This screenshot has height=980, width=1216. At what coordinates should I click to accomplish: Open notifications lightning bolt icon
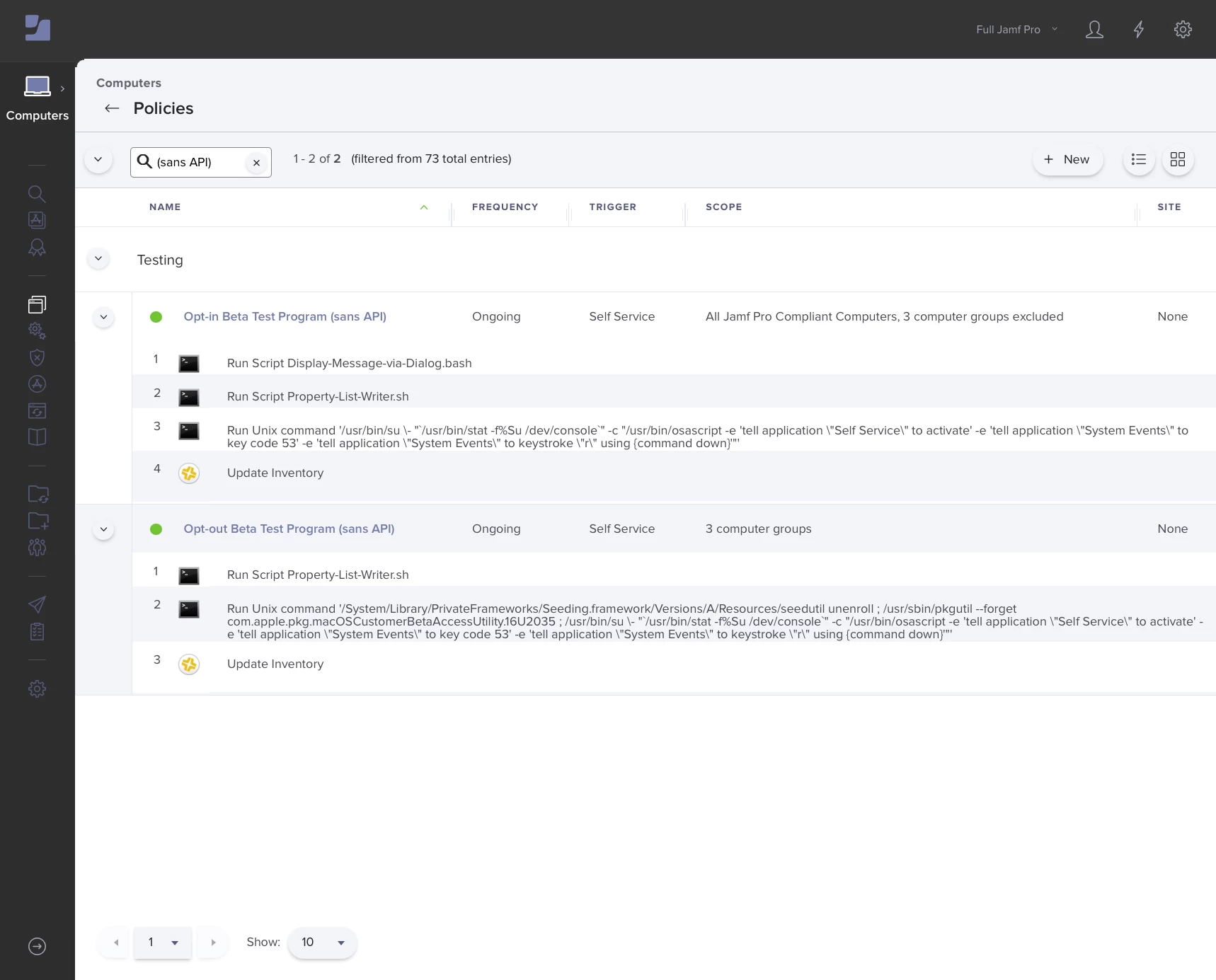(1139, 29)
